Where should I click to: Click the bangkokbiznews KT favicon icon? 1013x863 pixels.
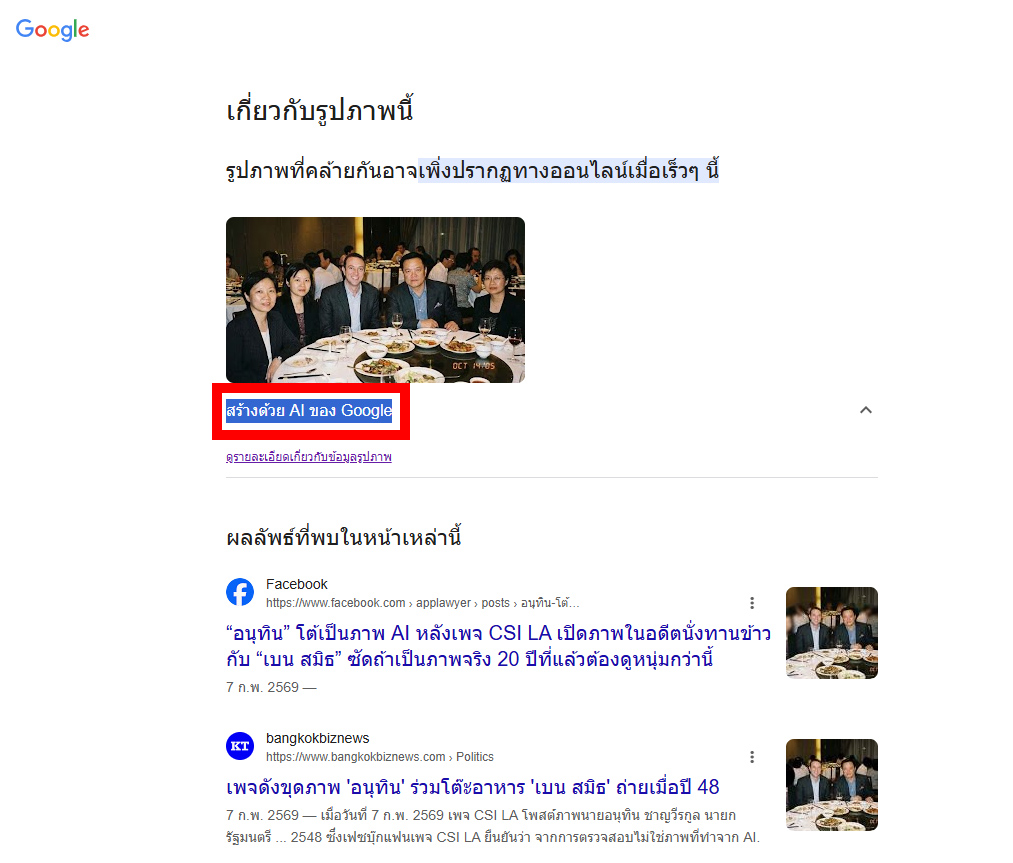(x=240, y=746)
